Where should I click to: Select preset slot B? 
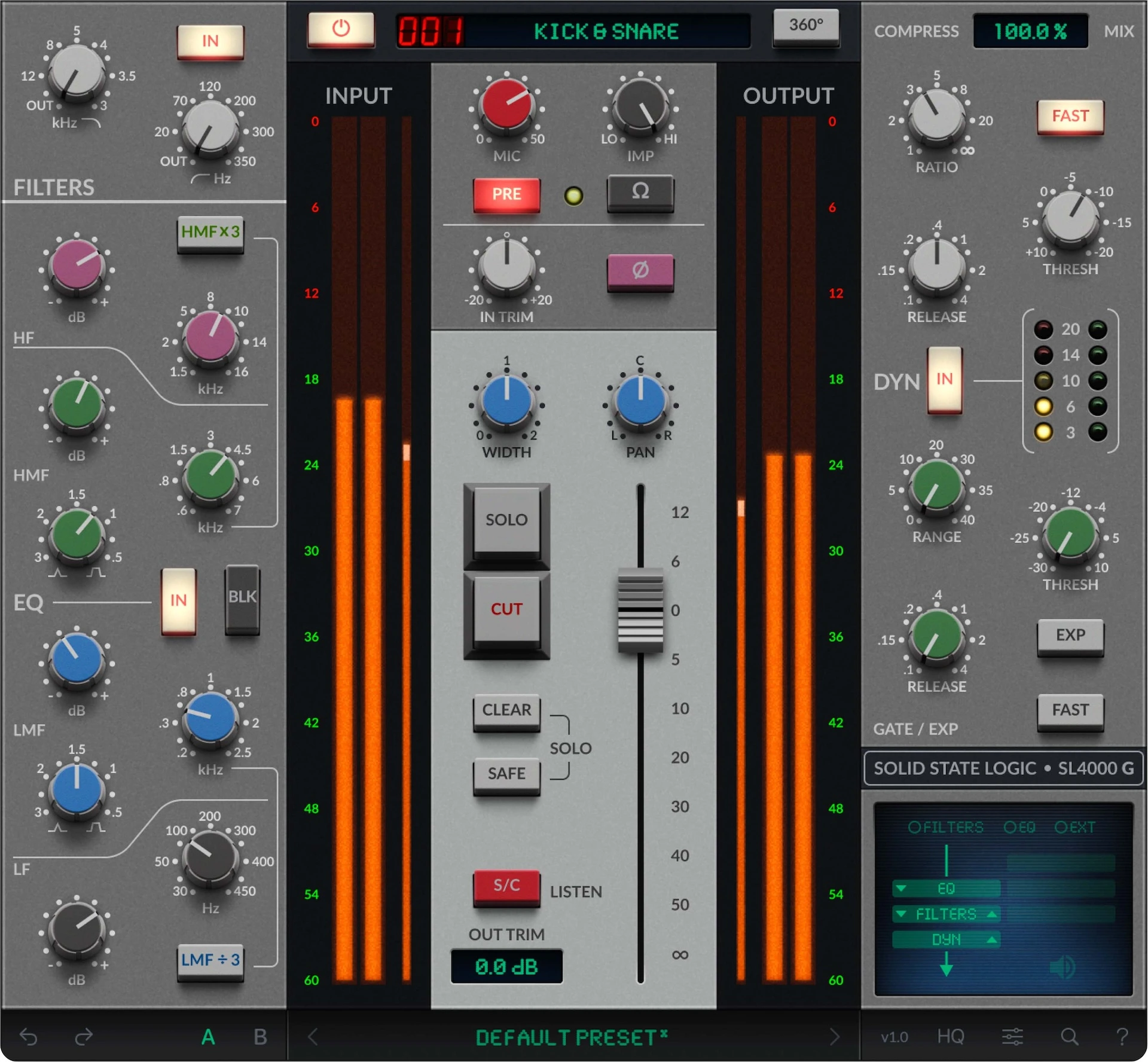[x=260, y=1036]
